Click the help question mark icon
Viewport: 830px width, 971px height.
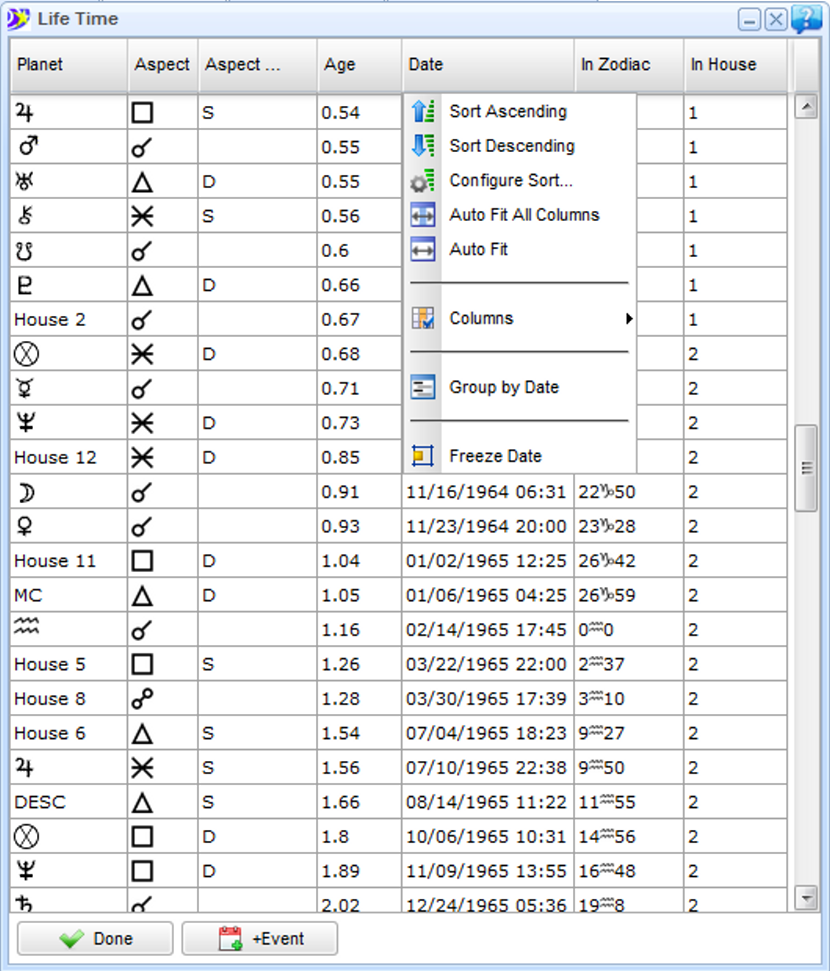pyautogui.click(x=806, y=19)
